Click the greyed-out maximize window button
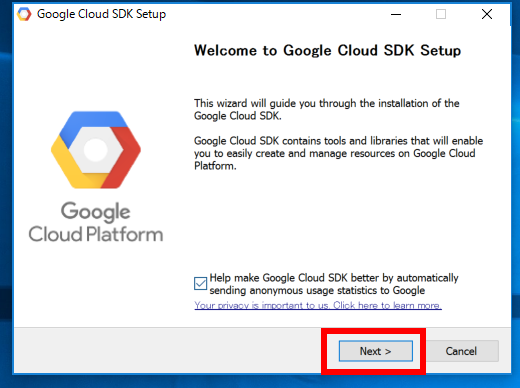The image size is (520, 388). coord(441,14)
